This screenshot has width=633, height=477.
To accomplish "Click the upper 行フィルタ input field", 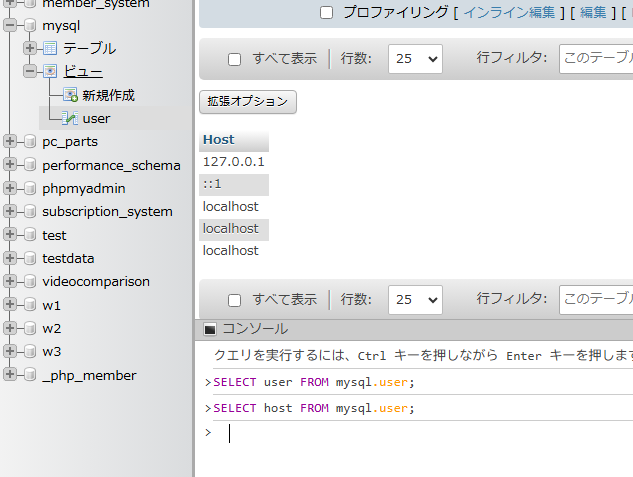I will pyautogui.click(x=595, y=59).
